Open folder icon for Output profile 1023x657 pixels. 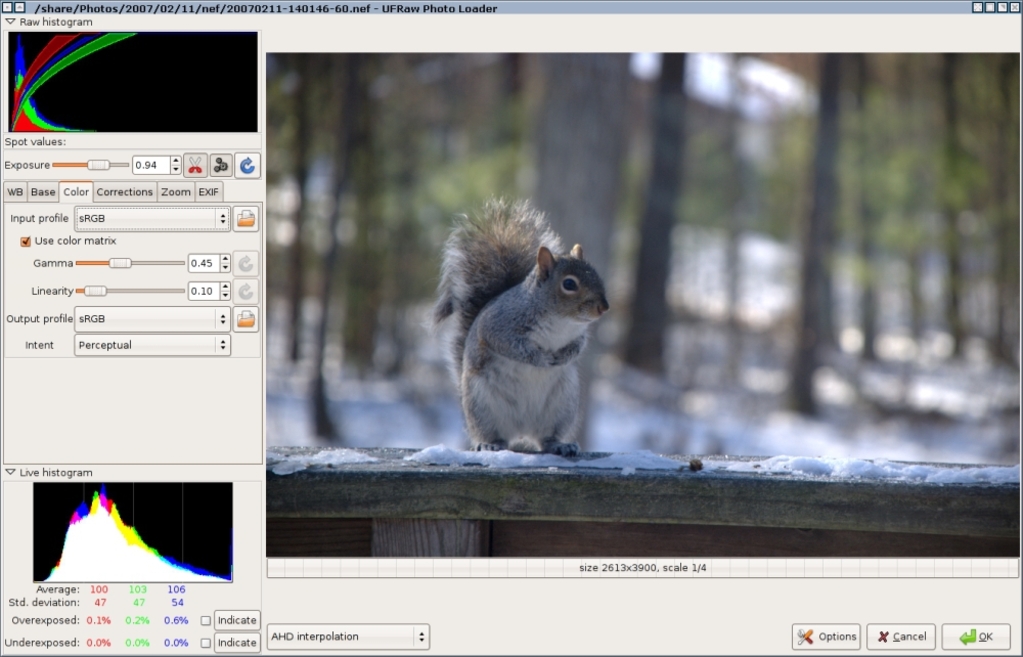pos(246,319)
